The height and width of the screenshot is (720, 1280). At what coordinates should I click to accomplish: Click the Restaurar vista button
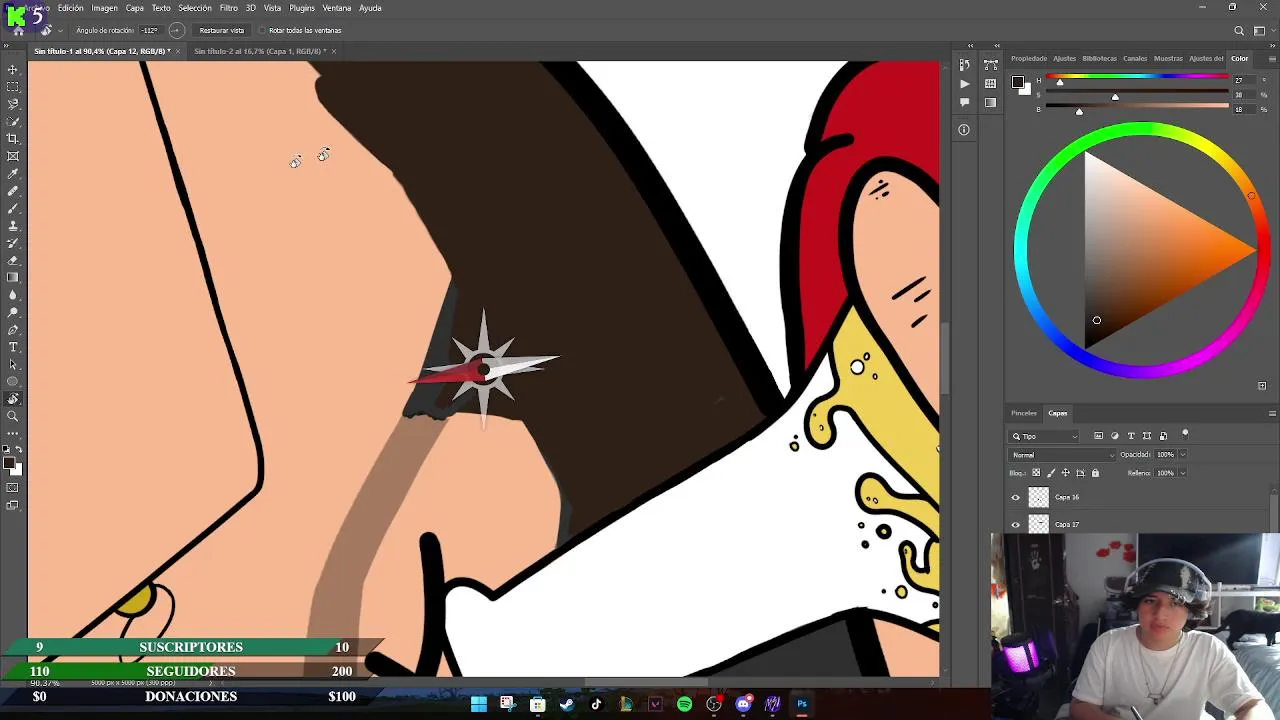(x=221, y=31)
